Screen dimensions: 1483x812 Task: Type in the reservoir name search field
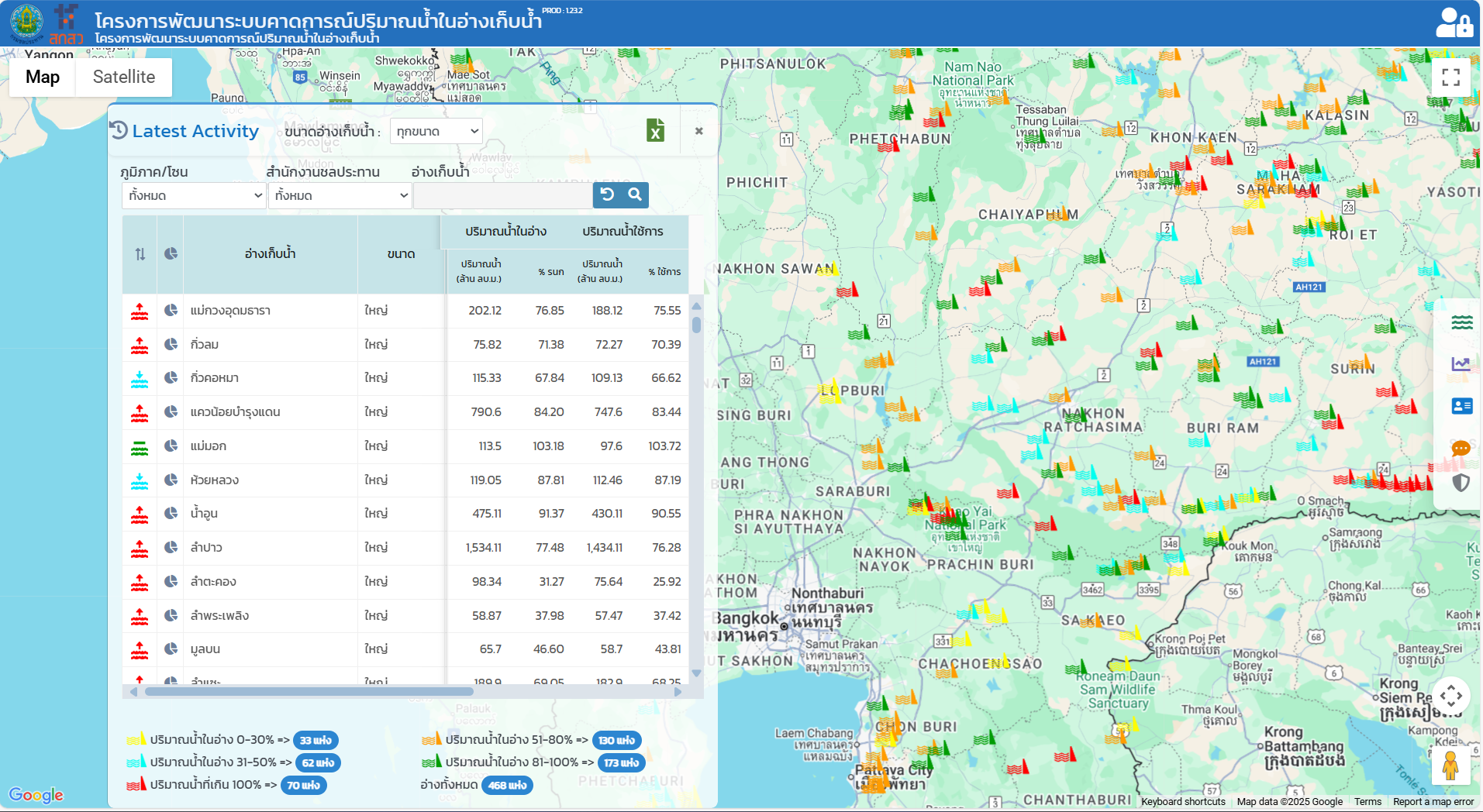click(x=502, y=196)
